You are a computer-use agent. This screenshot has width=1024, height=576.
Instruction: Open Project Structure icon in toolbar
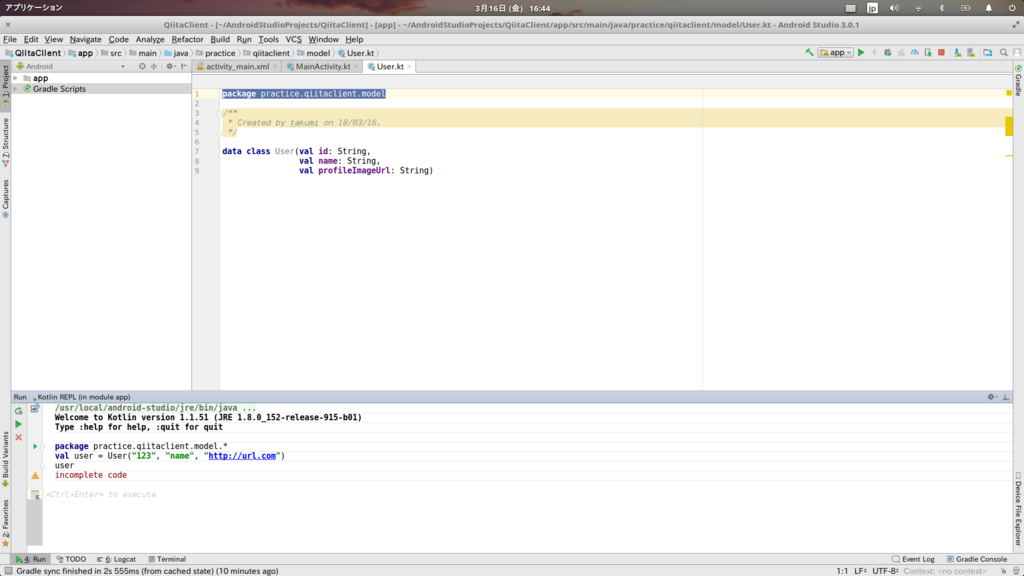coord(987,52)
